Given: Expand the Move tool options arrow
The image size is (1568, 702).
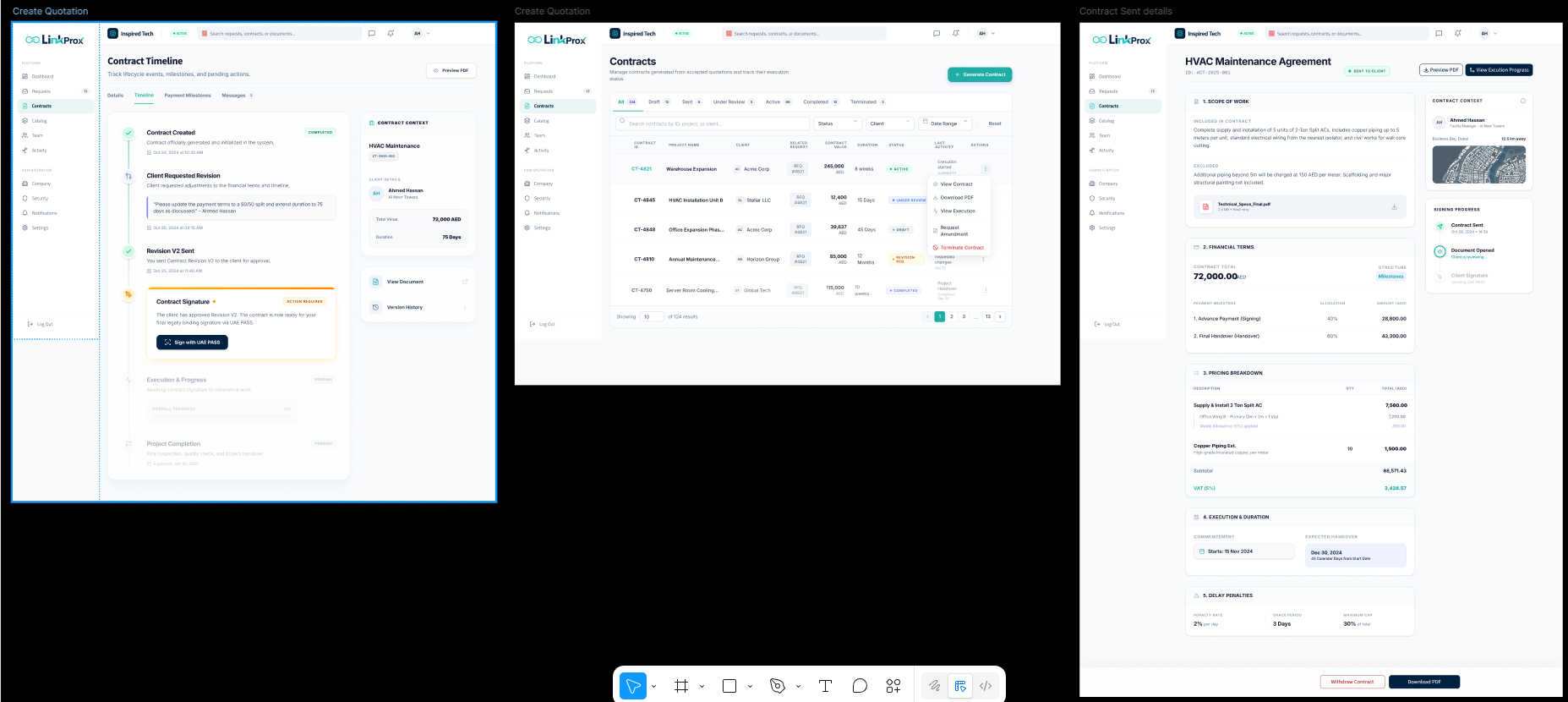Looking at the screenshot, I should 654,686.
